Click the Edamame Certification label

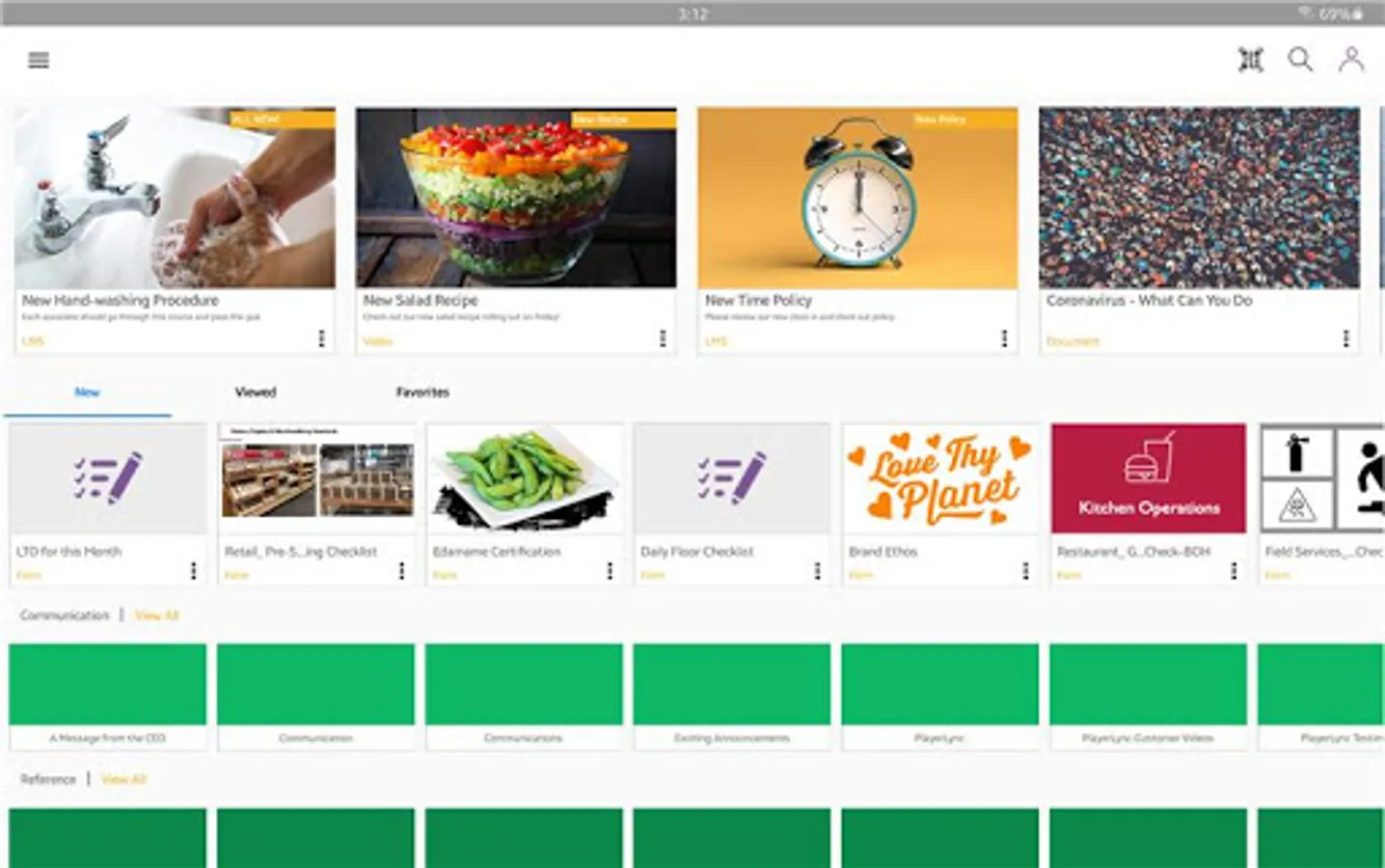pyautogui.click(x=497, y=552)
